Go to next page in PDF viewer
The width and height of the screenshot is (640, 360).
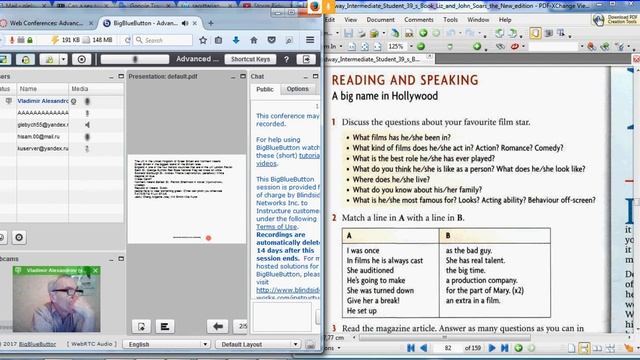click(x=492, y=348)
